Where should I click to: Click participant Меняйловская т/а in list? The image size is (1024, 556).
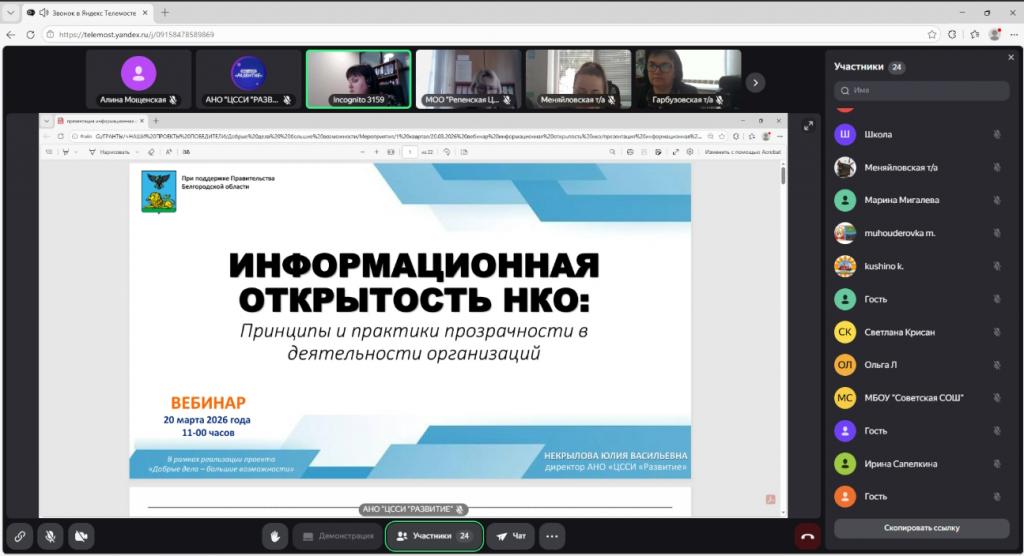pyautogui.click(x=920, y=168)
